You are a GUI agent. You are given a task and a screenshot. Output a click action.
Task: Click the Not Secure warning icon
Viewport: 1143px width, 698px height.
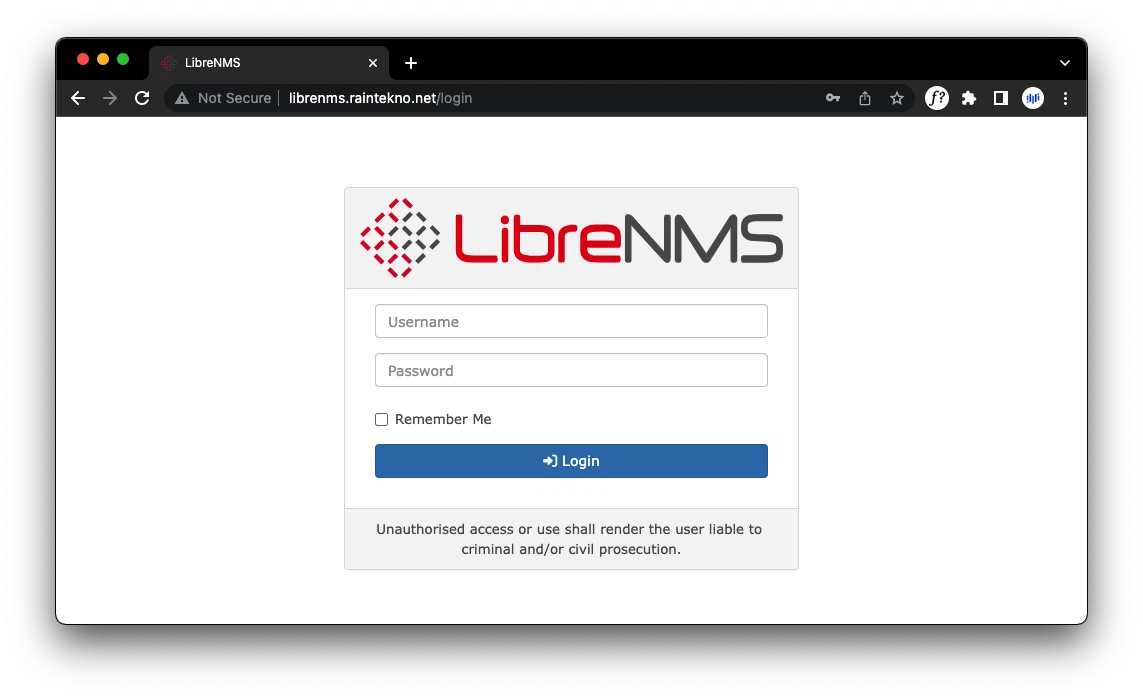point(182,98)
